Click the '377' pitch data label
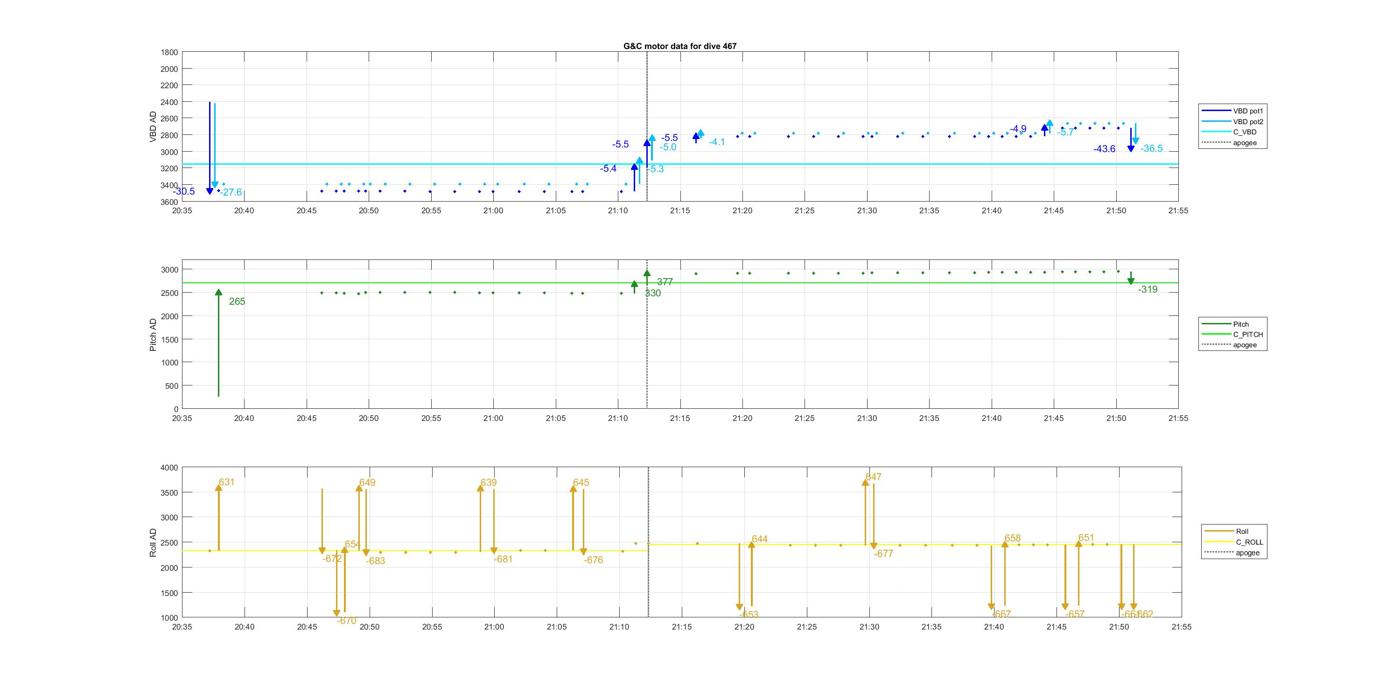Viewport: 1400px width, 693px height. point(665,282)
